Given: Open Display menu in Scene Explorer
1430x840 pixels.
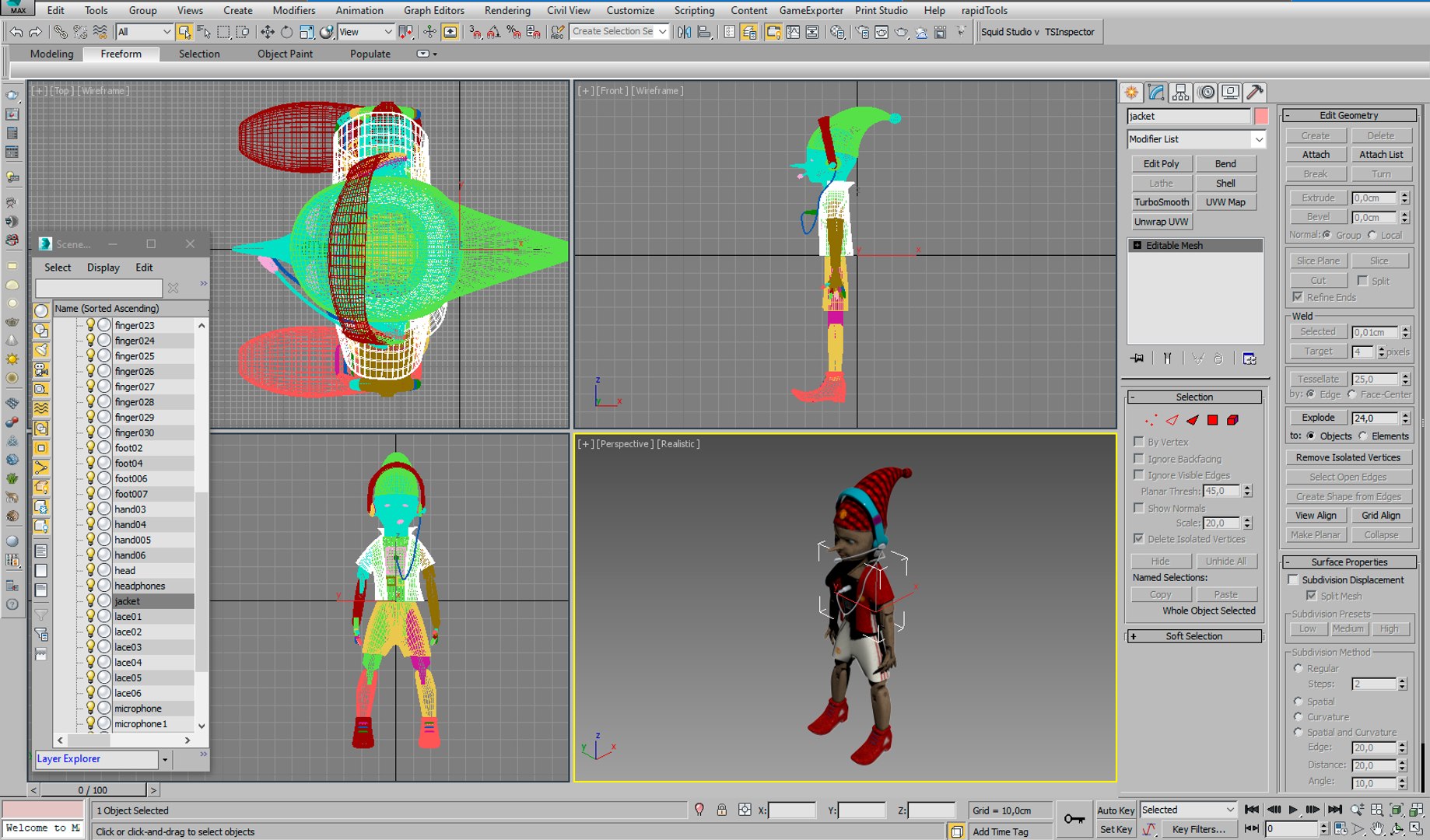Looking at the screenshot, I should tap(103, 267).
